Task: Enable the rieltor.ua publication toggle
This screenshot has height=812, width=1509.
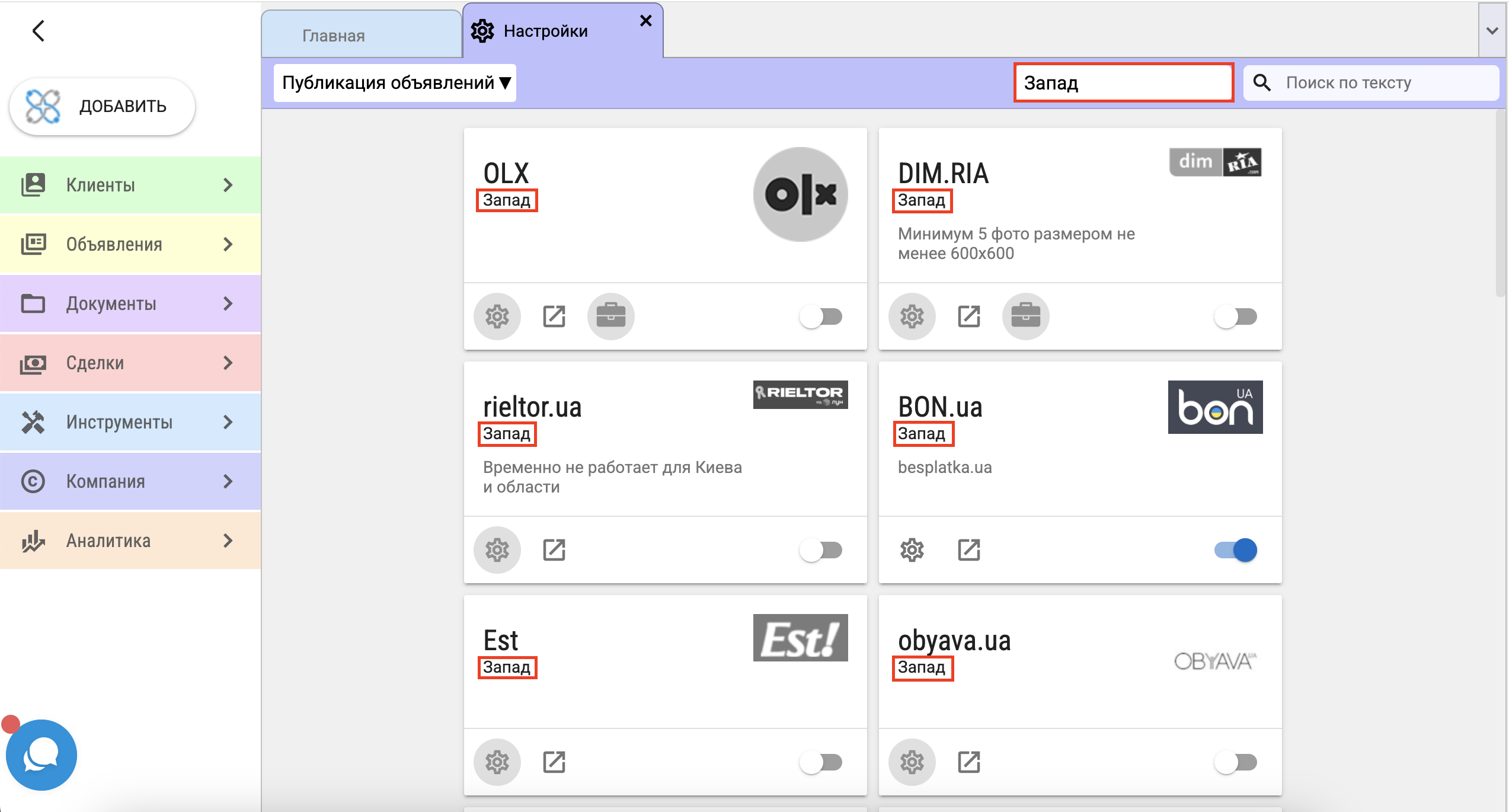Action: click(821, 550)
